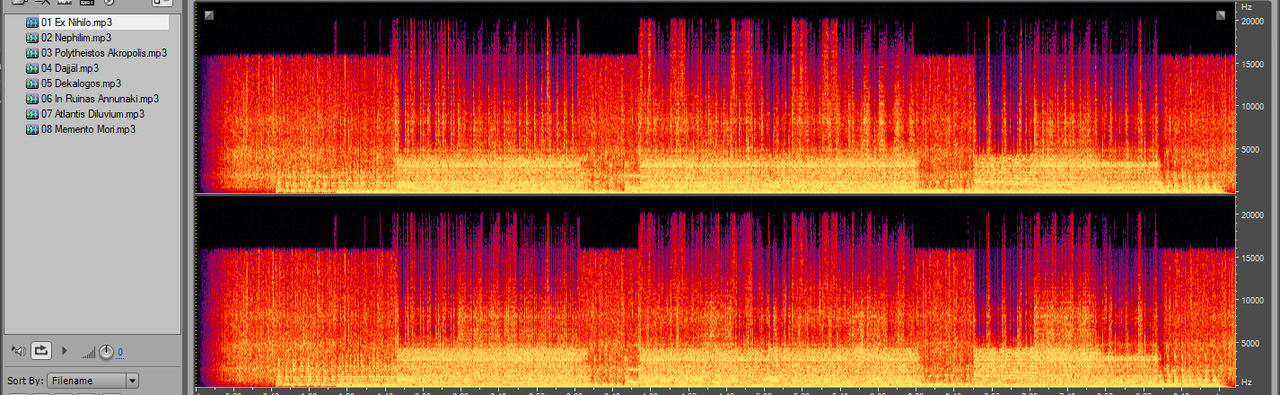Click the blue volume value 0
Image resolution: width=1280 pixels, height=395 pixels.
pos(120,353)
